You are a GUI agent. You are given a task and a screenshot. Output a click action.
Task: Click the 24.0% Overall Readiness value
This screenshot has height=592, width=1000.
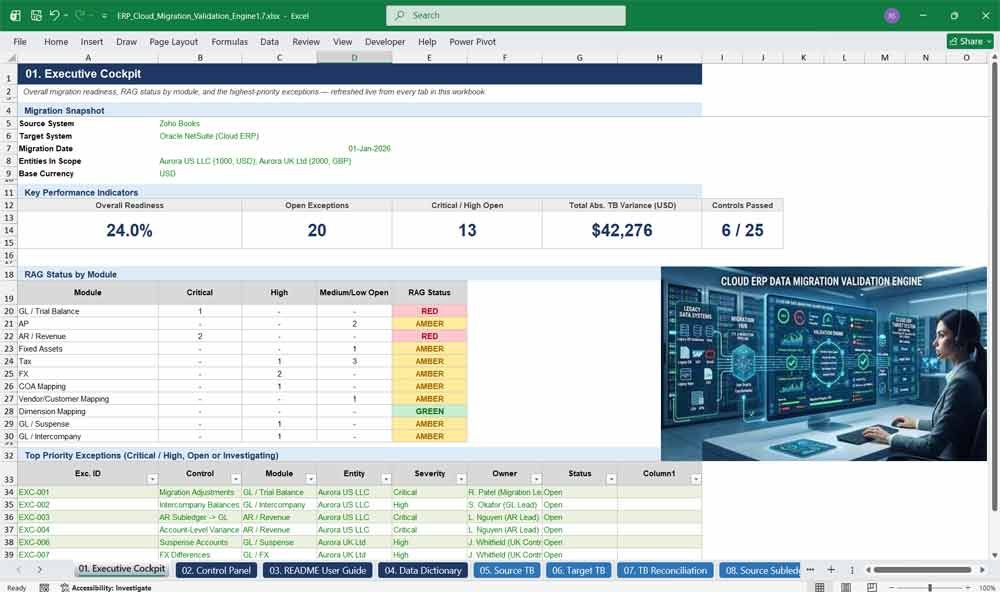click(x=129, y=230)
